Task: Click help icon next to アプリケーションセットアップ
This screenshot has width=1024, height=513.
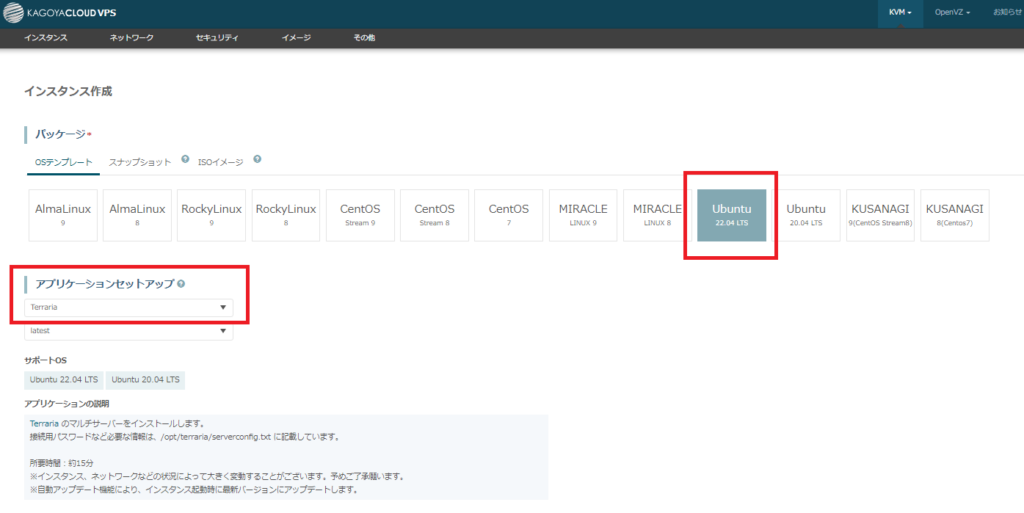Action: point(181,284)
